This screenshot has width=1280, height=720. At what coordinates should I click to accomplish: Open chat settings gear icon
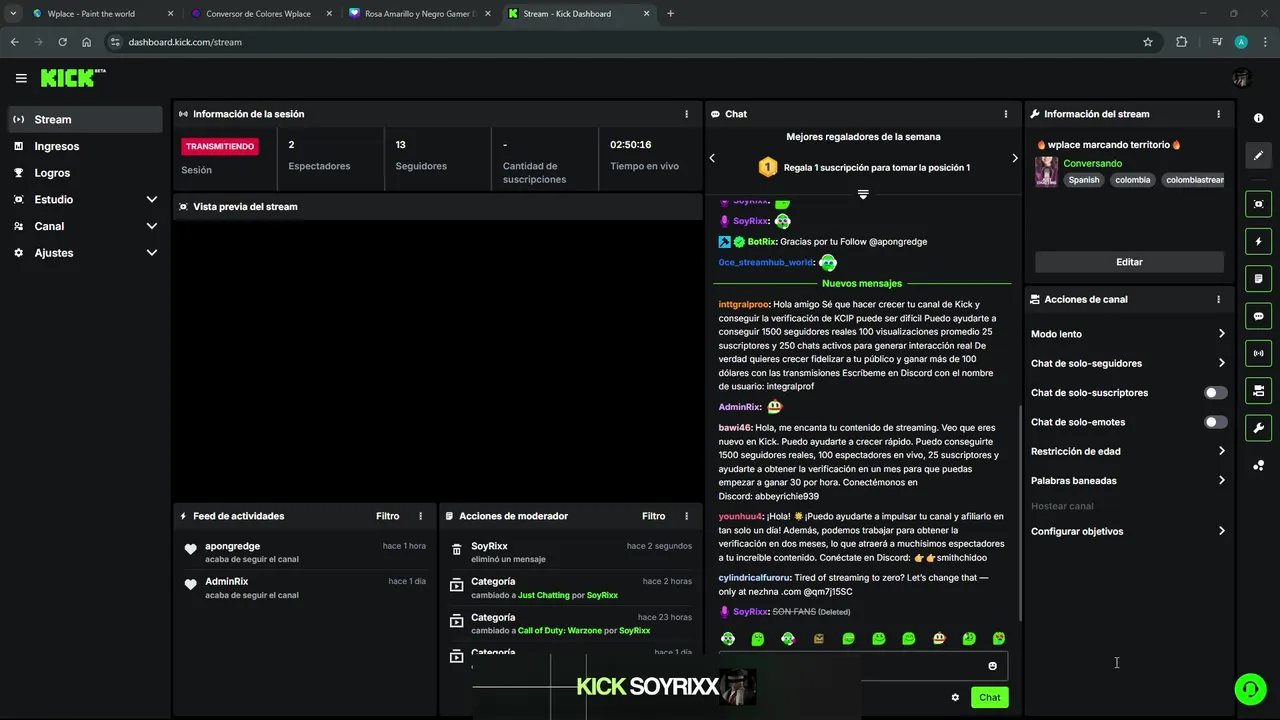955,697
